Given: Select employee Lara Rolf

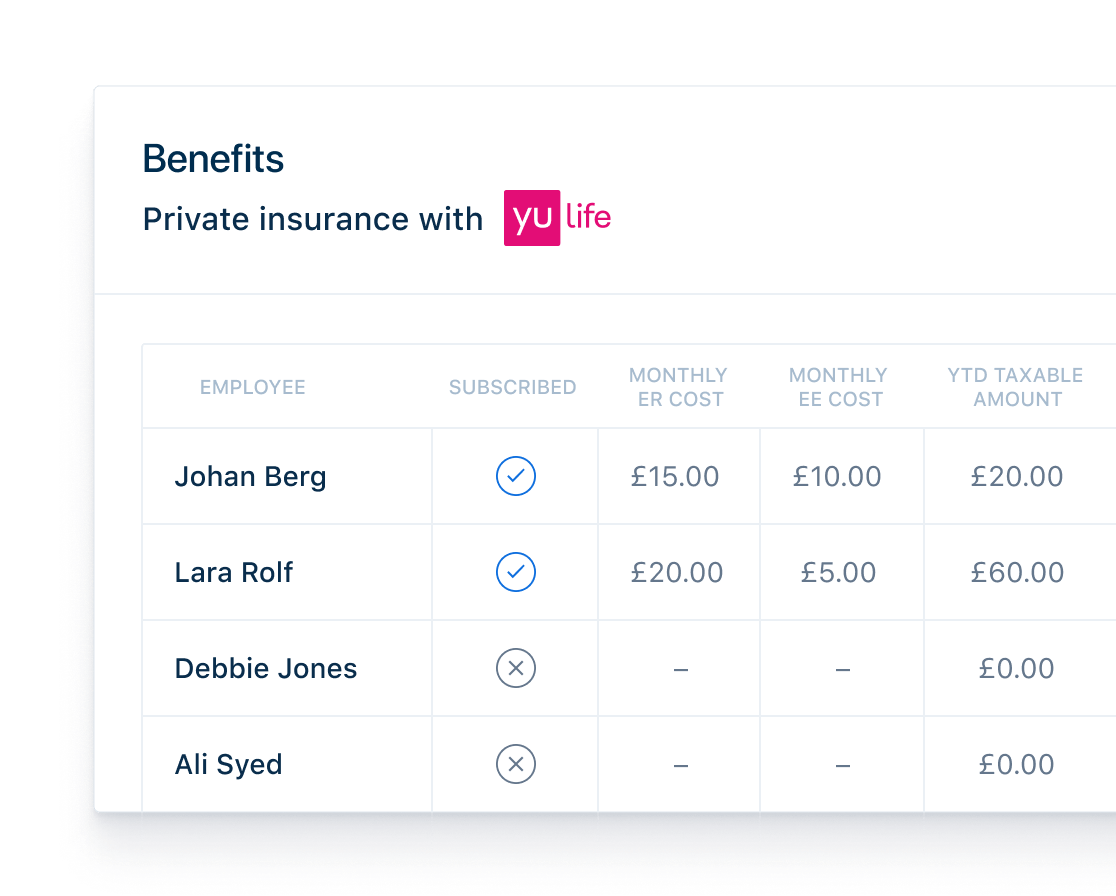Looking at the screenshot, I should 233,572.
